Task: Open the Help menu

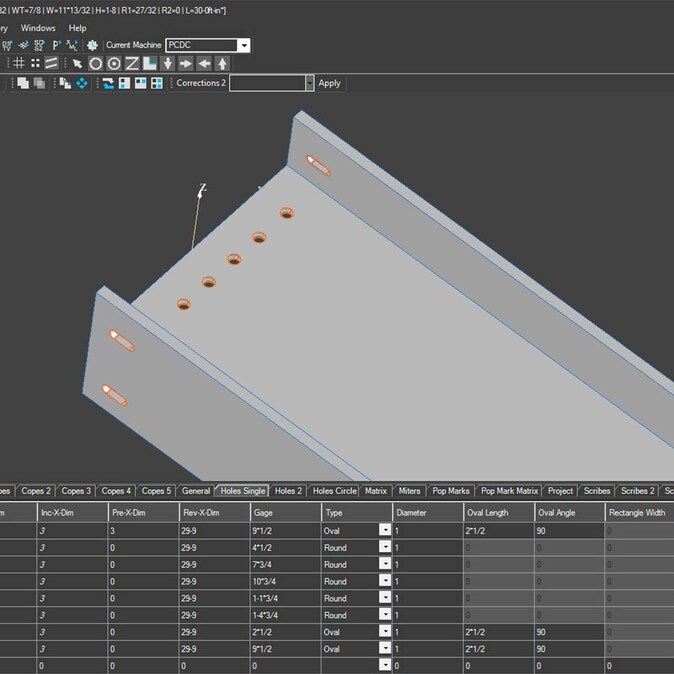Action: 77,28
